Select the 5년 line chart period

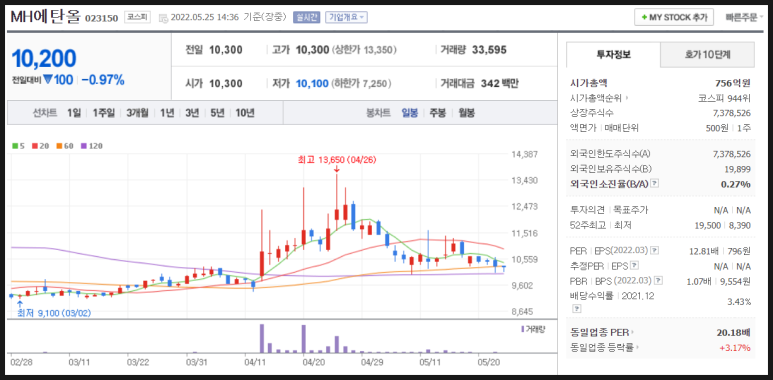click(x=217, y=113)
